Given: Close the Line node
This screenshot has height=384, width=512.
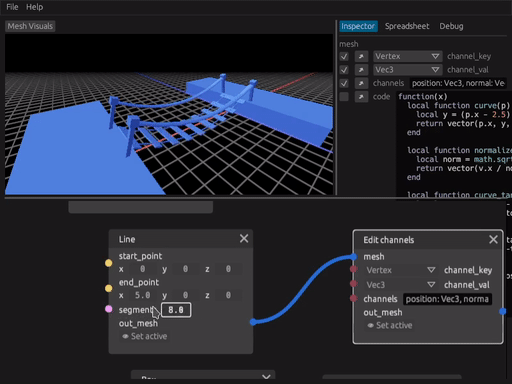Looking at the screenshot, I should (244, 239).
